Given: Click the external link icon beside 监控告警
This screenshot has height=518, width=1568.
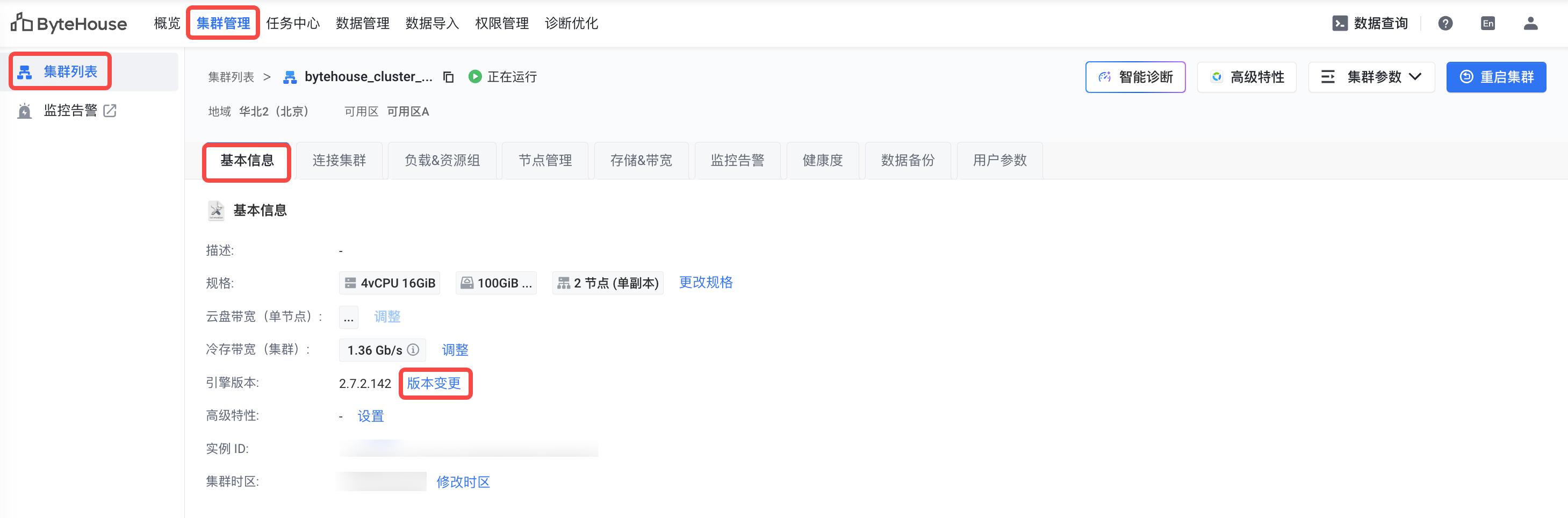Looking at the screenshot, I should coord(110,110).
